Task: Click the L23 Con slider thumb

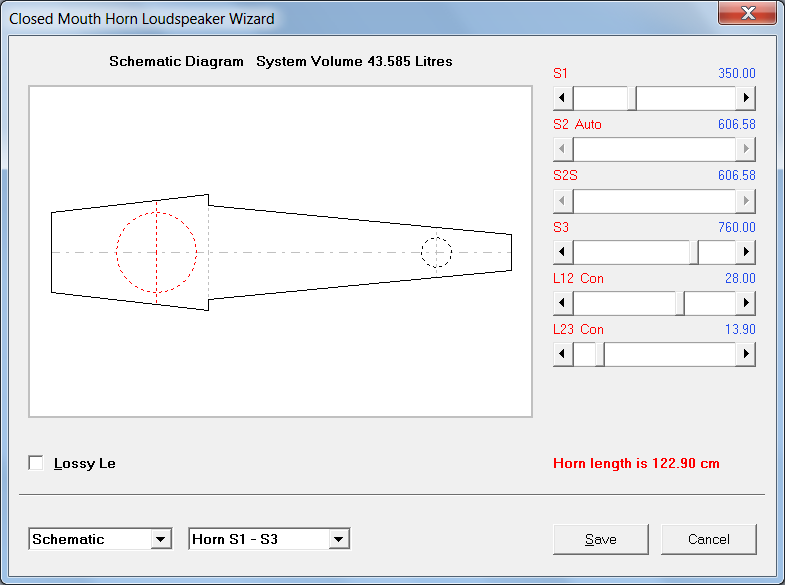Action: tap(600, 354)
